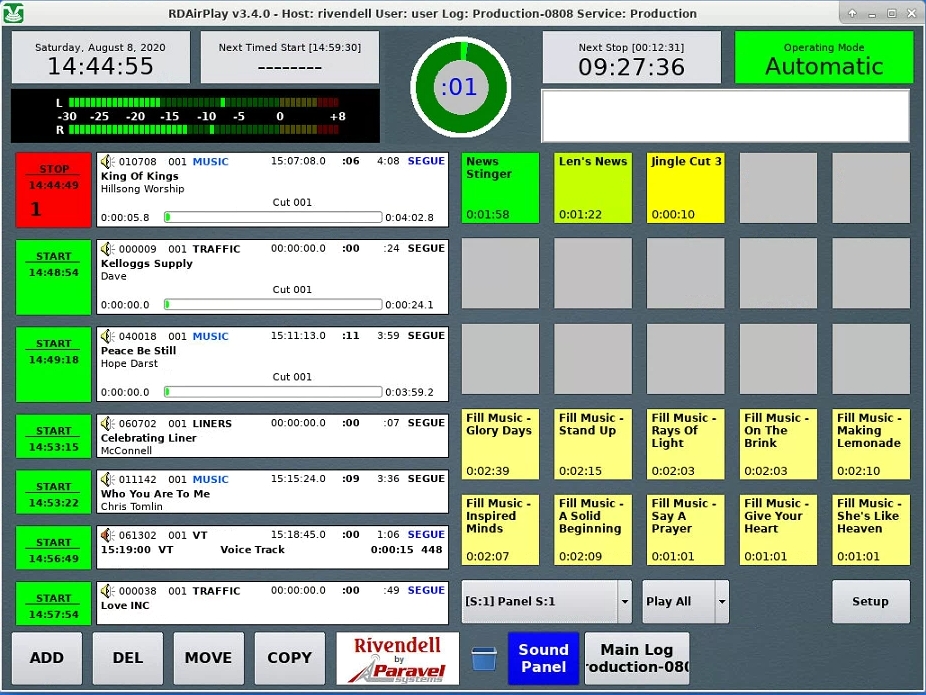Click the speaker icon on Celebrating Liner row
Viewport: 926px width, 695px height.
tap(107, 424)
